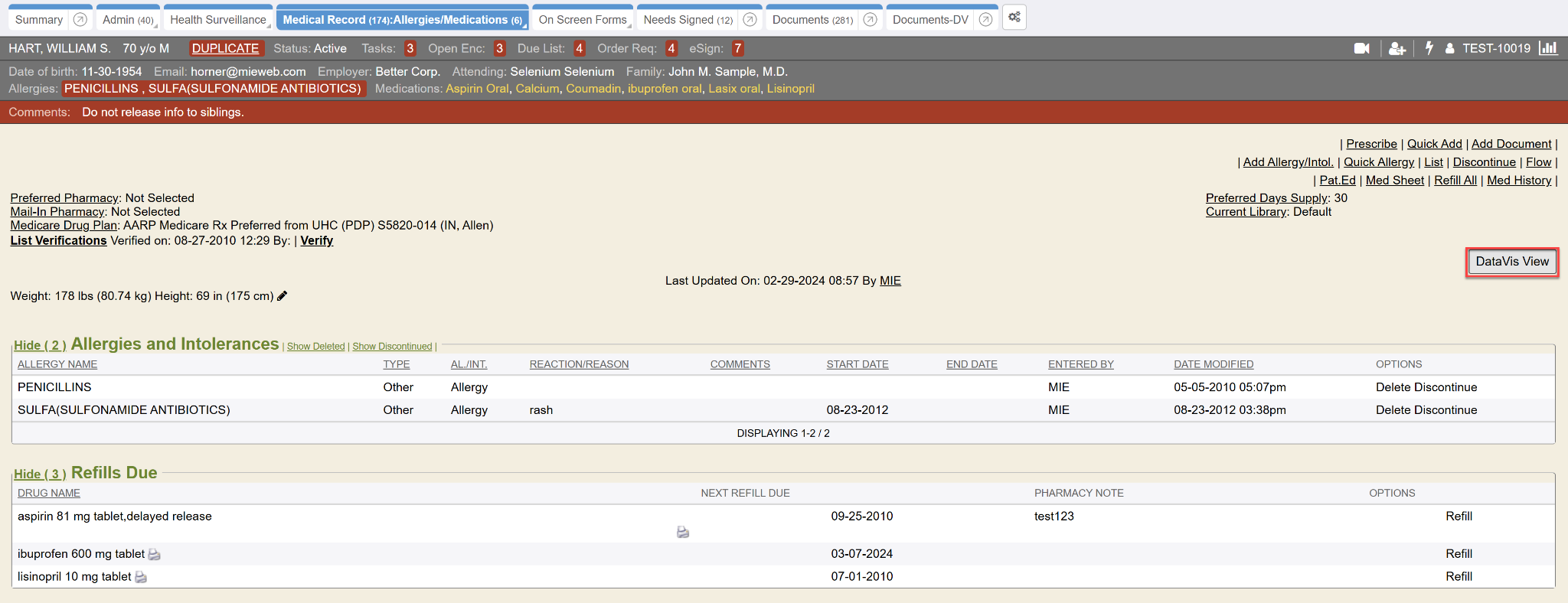Screen dimensions: 1568x603
Task: Click pencil icon to edit weight and height
Action: [x=283, y=296]
